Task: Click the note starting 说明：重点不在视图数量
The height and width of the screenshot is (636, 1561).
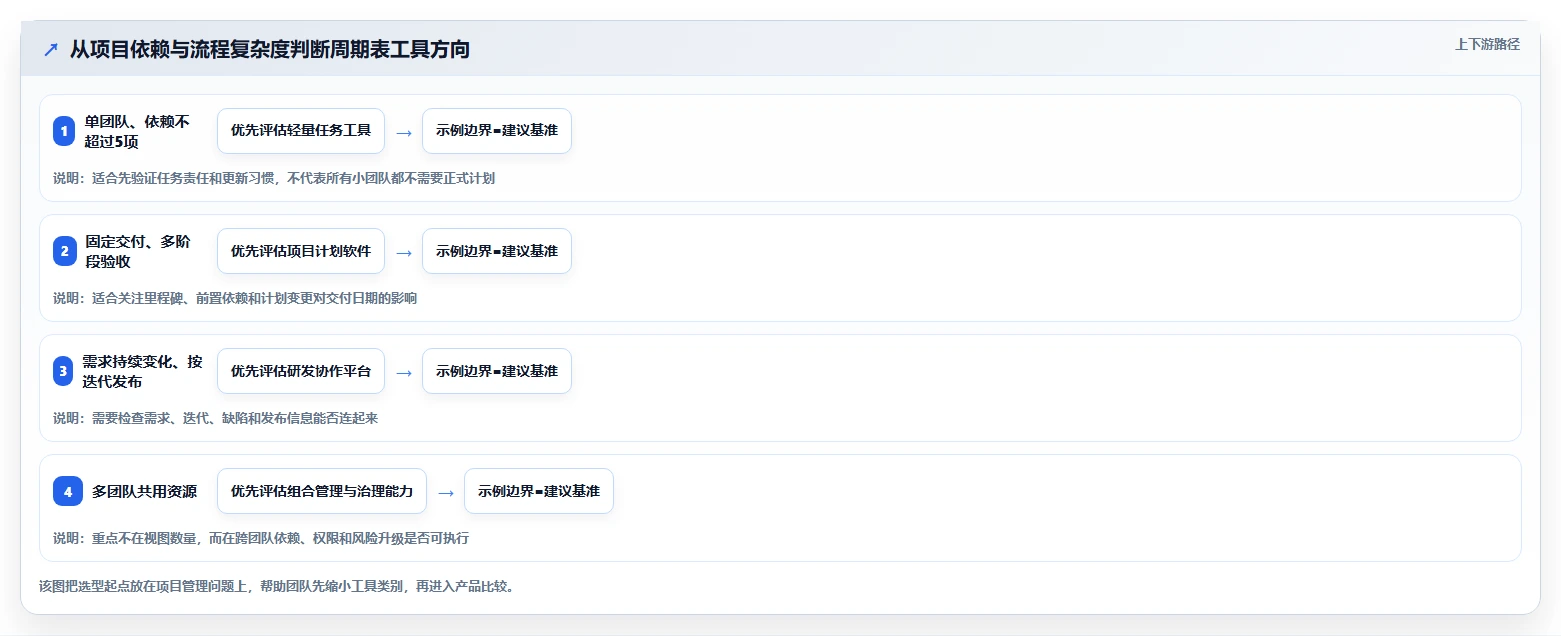Action: pos(261,538)
